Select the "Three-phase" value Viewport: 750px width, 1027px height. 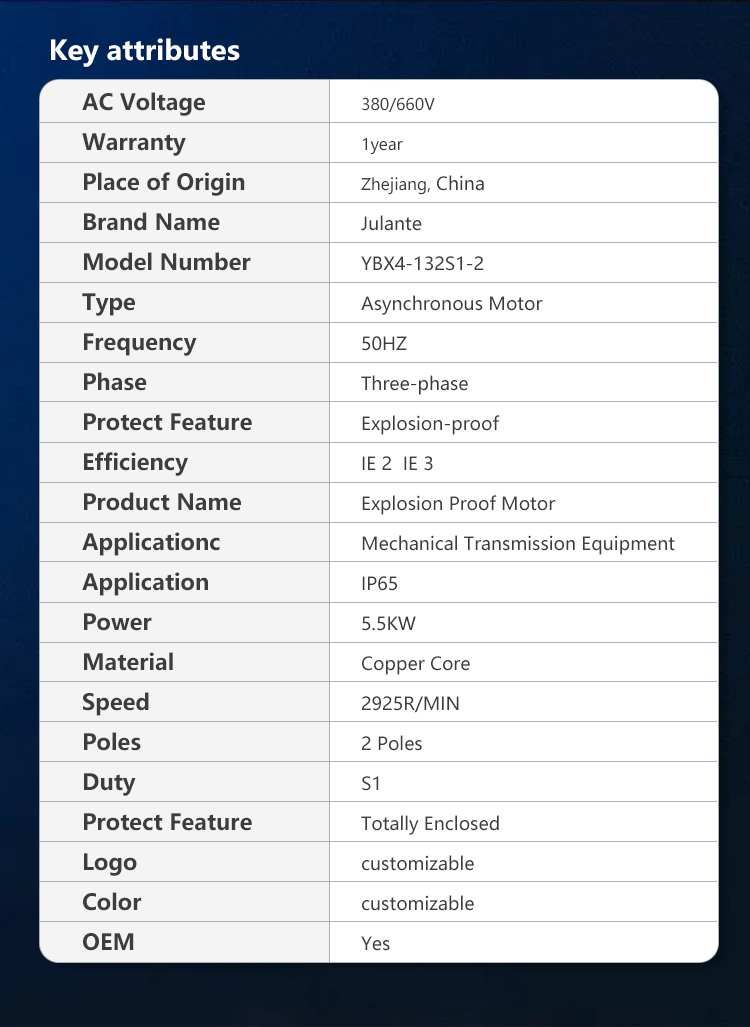[414, 384]
